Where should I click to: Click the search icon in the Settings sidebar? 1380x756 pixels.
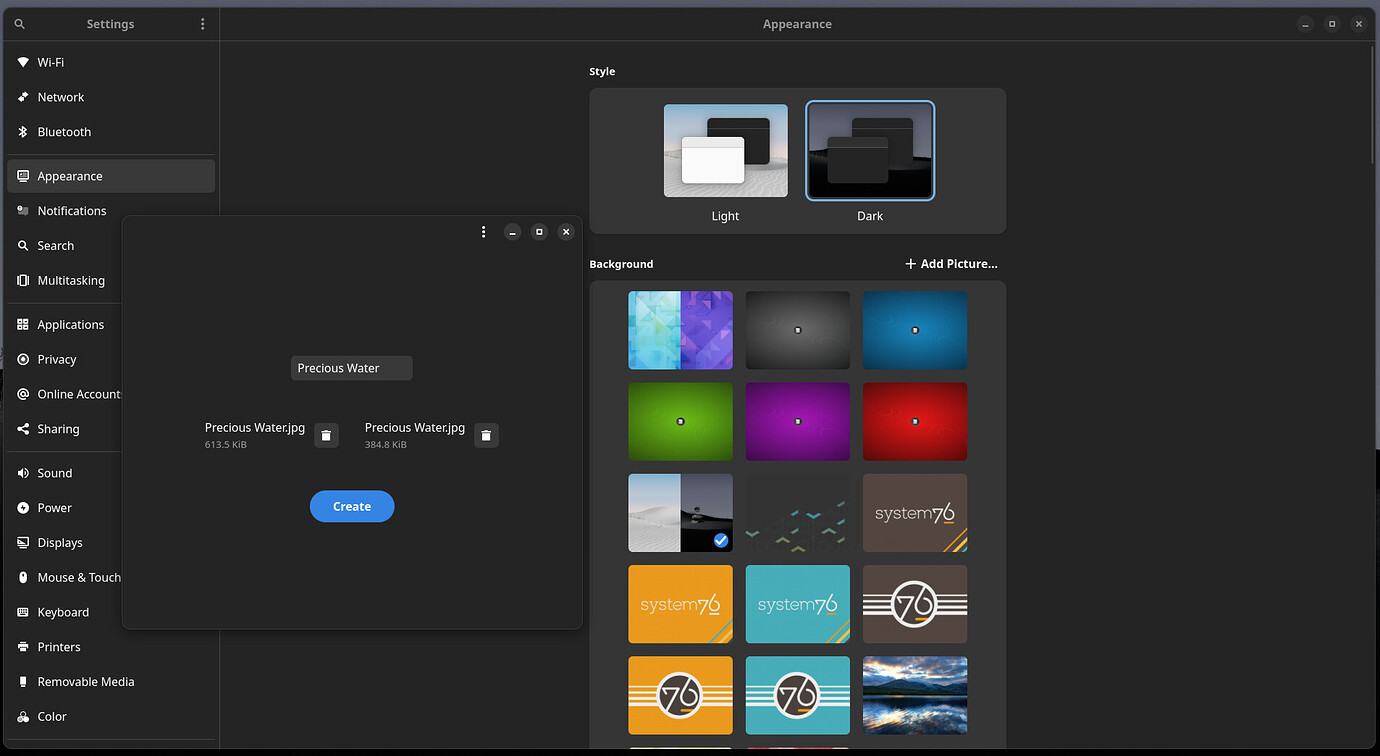click(22, 245)
